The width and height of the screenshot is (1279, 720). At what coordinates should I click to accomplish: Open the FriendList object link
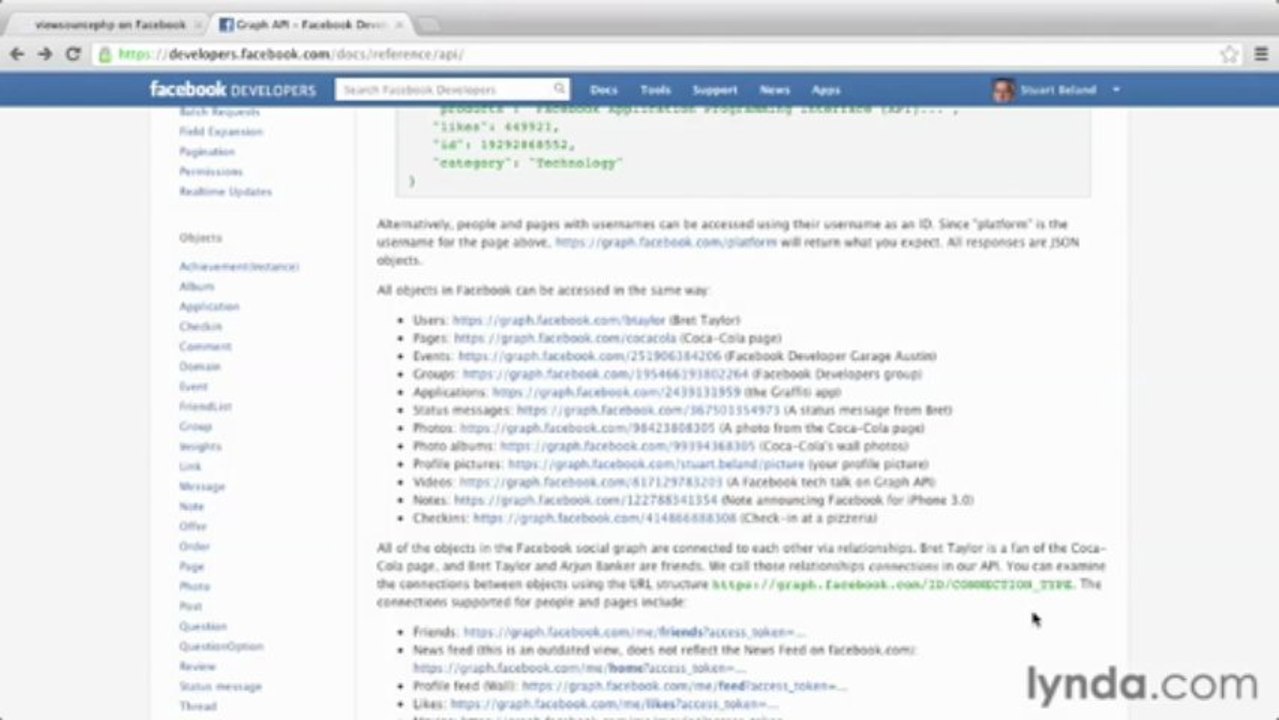[205, 407]
